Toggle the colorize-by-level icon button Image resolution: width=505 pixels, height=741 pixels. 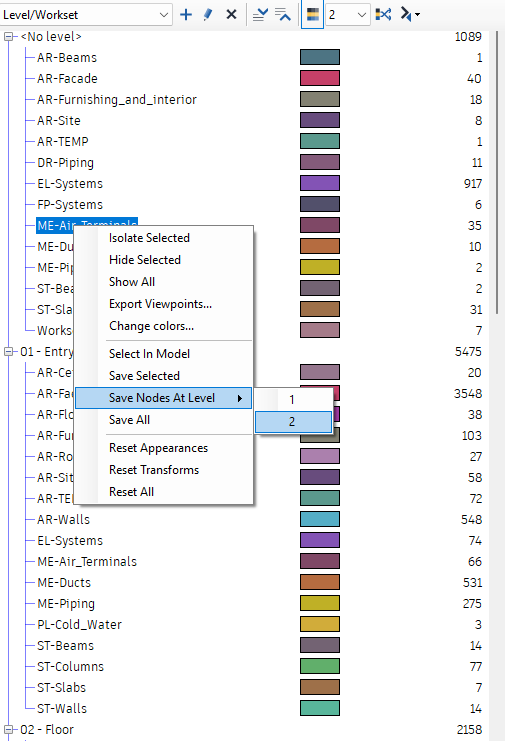312,15
